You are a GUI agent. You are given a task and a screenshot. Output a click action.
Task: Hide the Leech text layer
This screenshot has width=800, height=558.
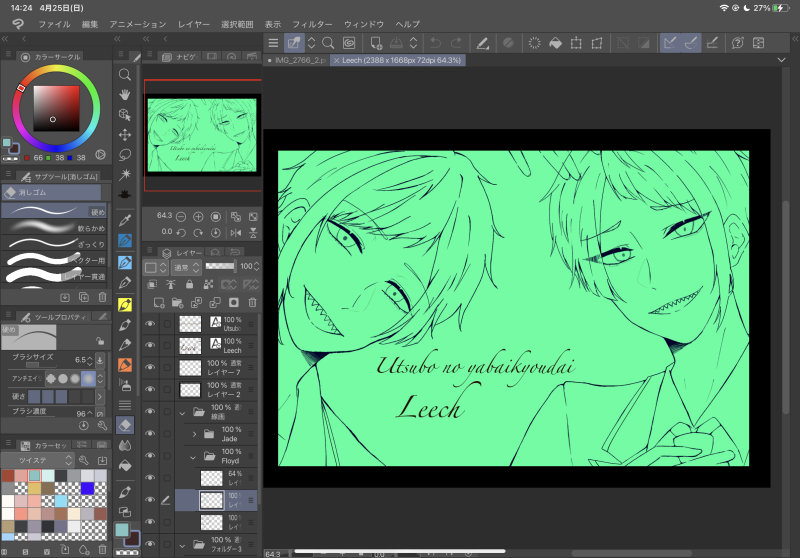tap(149, 345)
